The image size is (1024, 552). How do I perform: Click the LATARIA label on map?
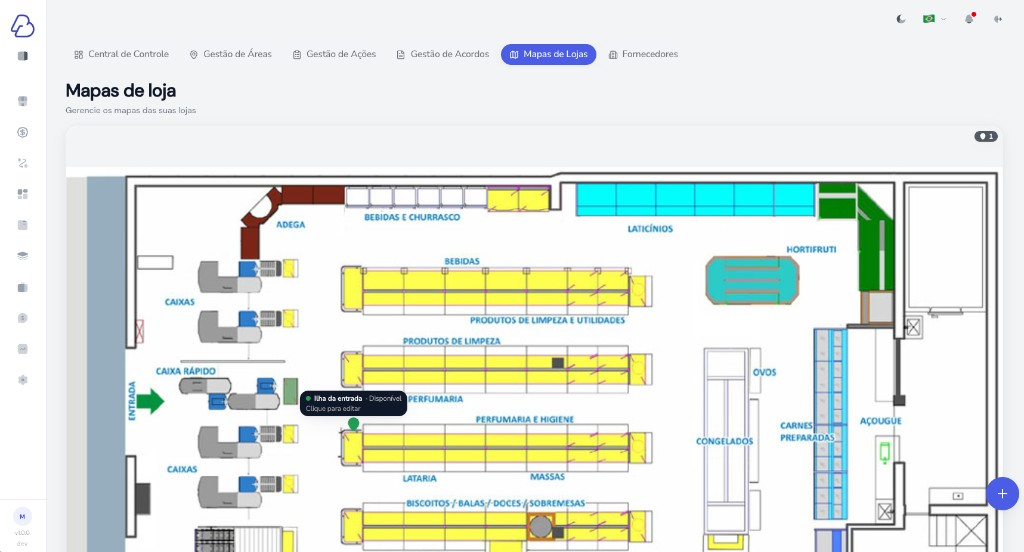[x=419, y=478]
